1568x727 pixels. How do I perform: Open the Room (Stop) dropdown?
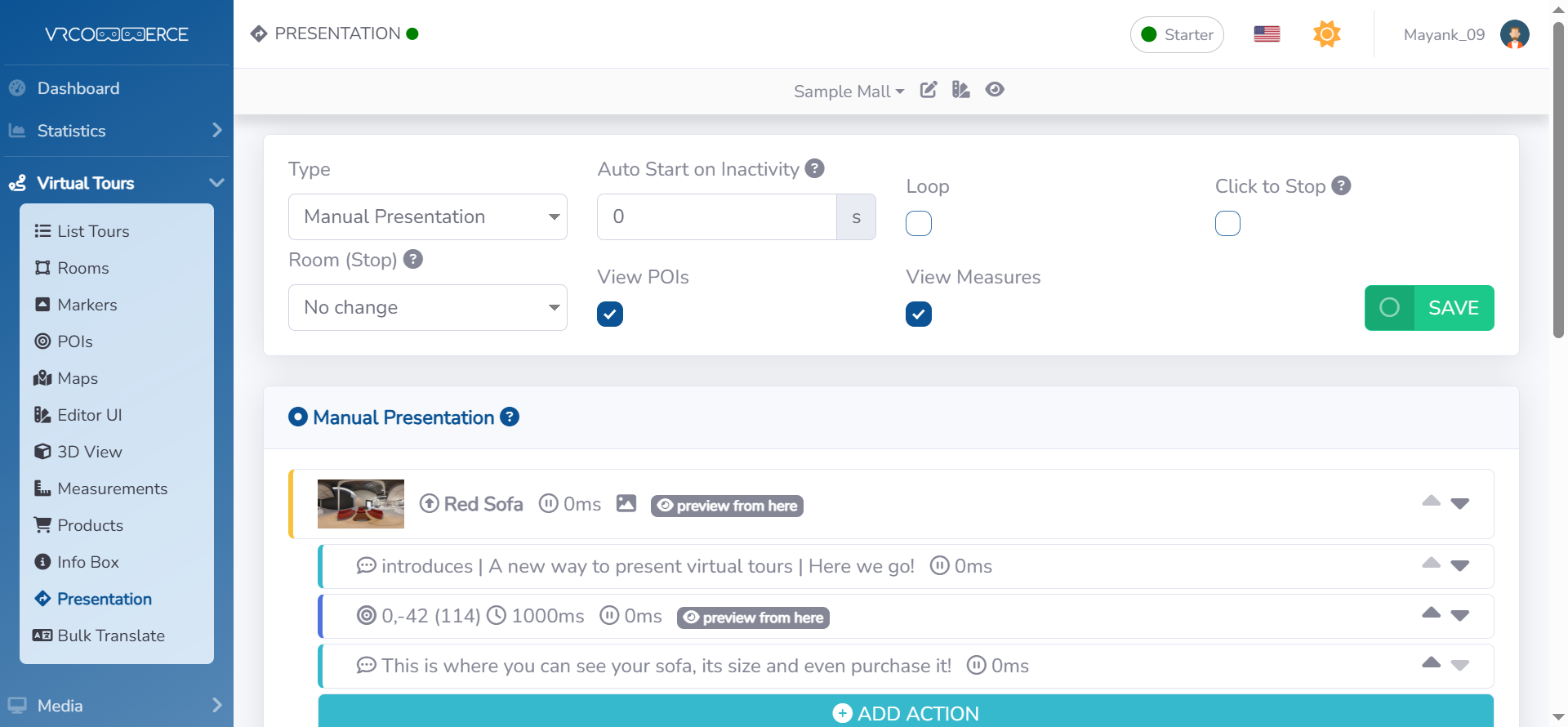click(x=427, y=308)
